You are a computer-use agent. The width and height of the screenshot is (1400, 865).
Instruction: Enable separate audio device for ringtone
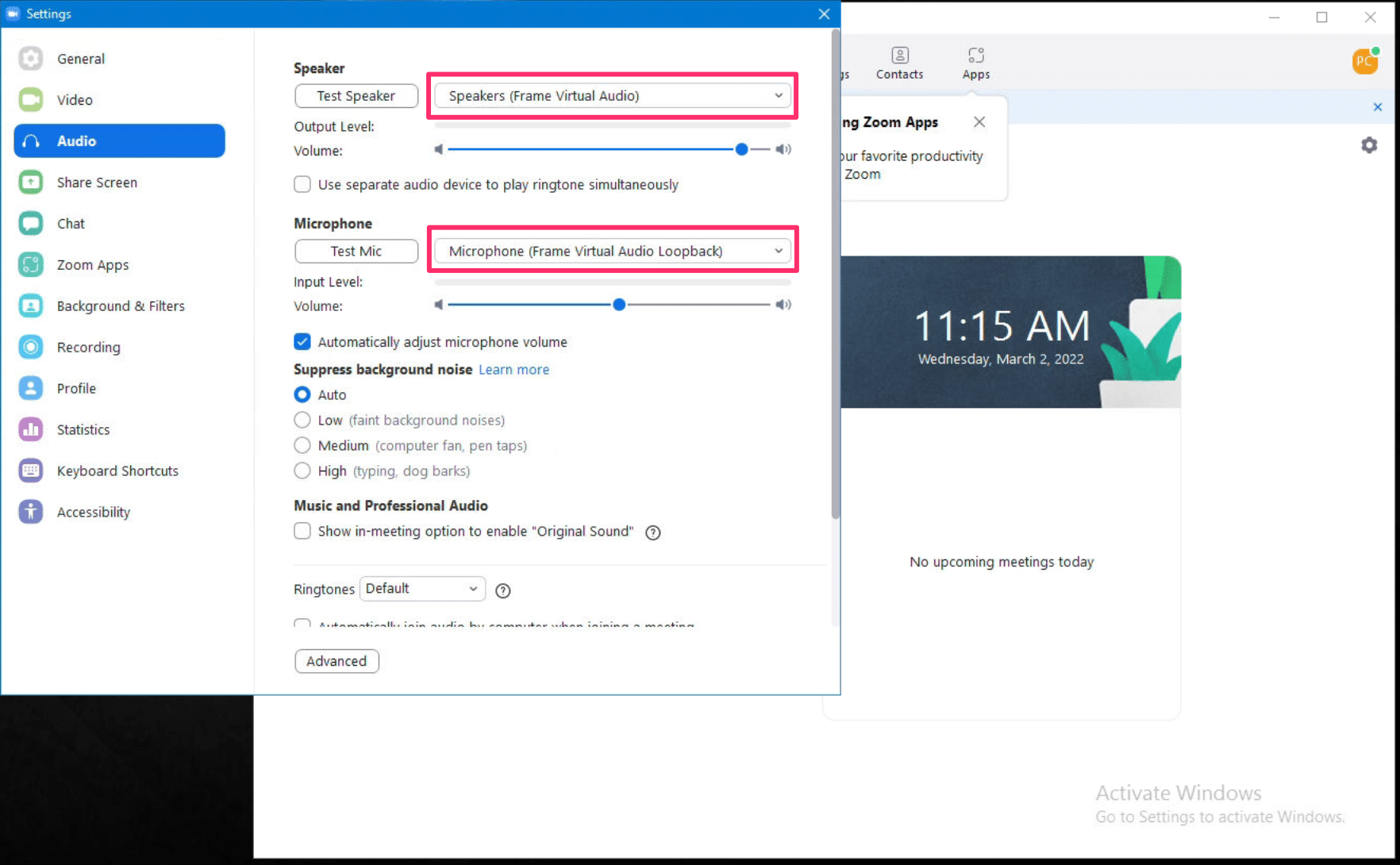(302, 185)
